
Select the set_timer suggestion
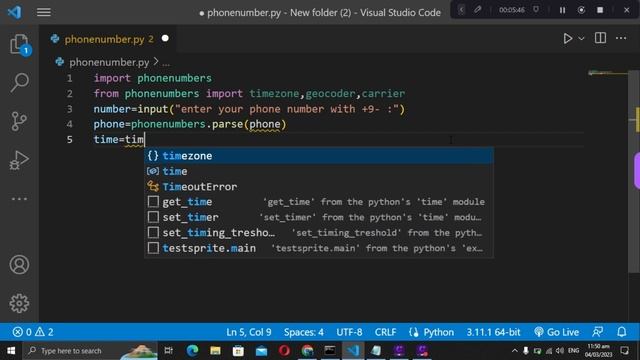click(x=319, y=218)
